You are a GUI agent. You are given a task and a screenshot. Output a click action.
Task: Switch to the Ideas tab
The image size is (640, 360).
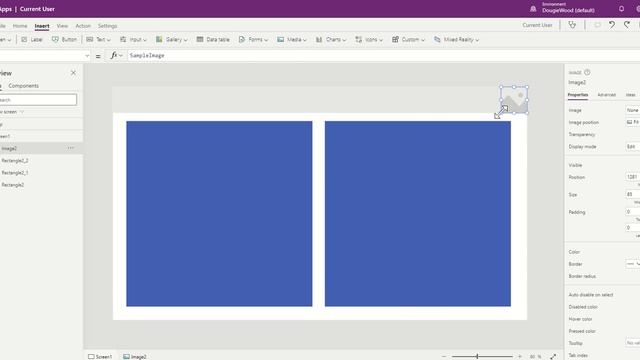point(631,95)
